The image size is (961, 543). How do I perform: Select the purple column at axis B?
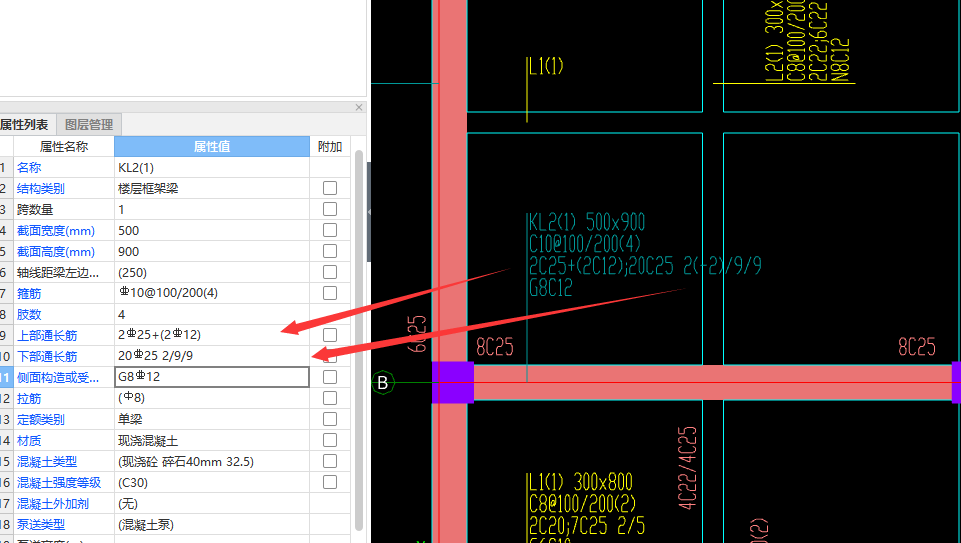point(453,382)
